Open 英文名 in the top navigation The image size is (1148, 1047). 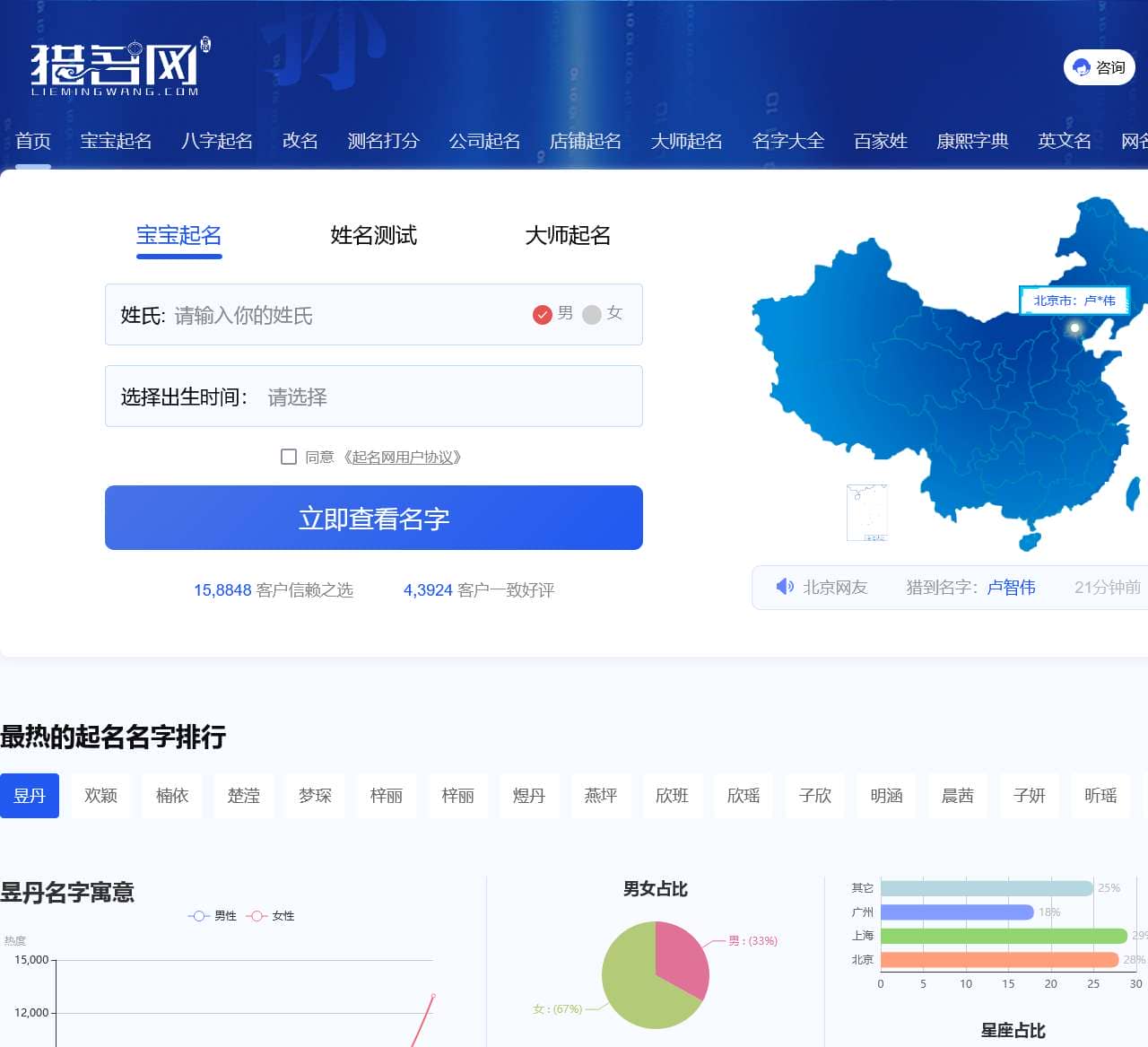[x=1064, y=141]
